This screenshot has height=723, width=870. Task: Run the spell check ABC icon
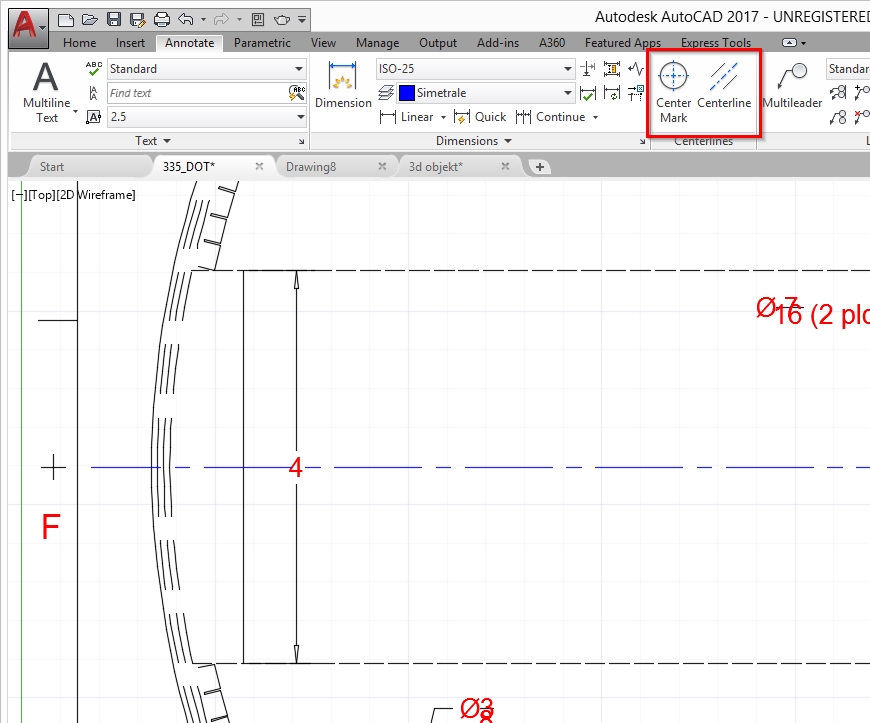(x=94, y=68)
